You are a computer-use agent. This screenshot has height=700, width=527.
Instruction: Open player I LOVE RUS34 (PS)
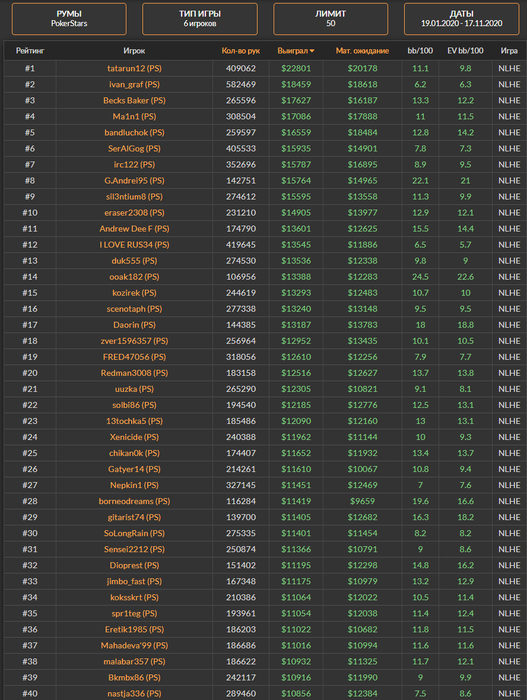[x=134, y=245]
